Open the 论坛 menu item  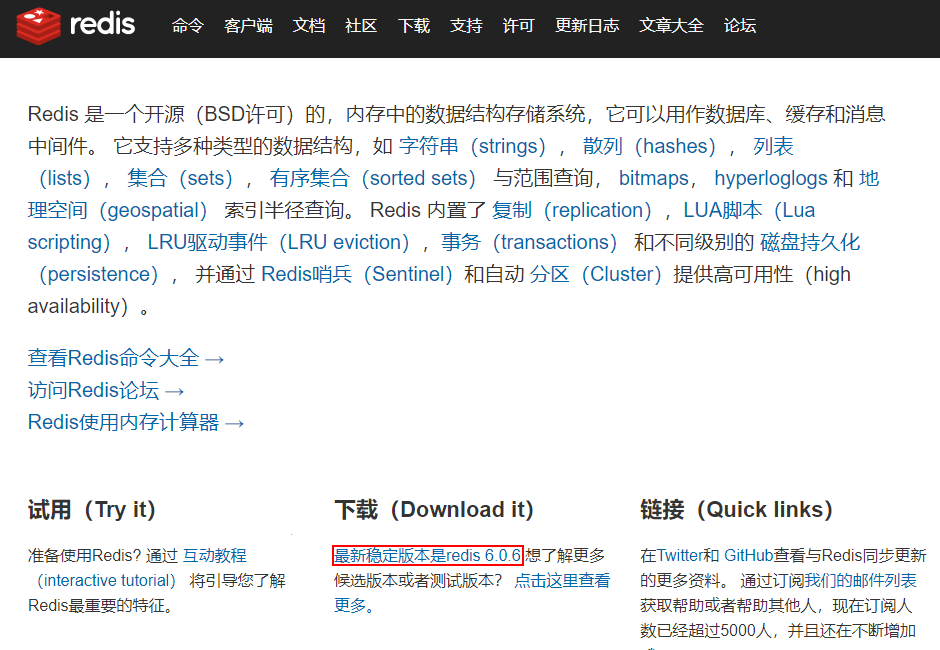point(740,26)
